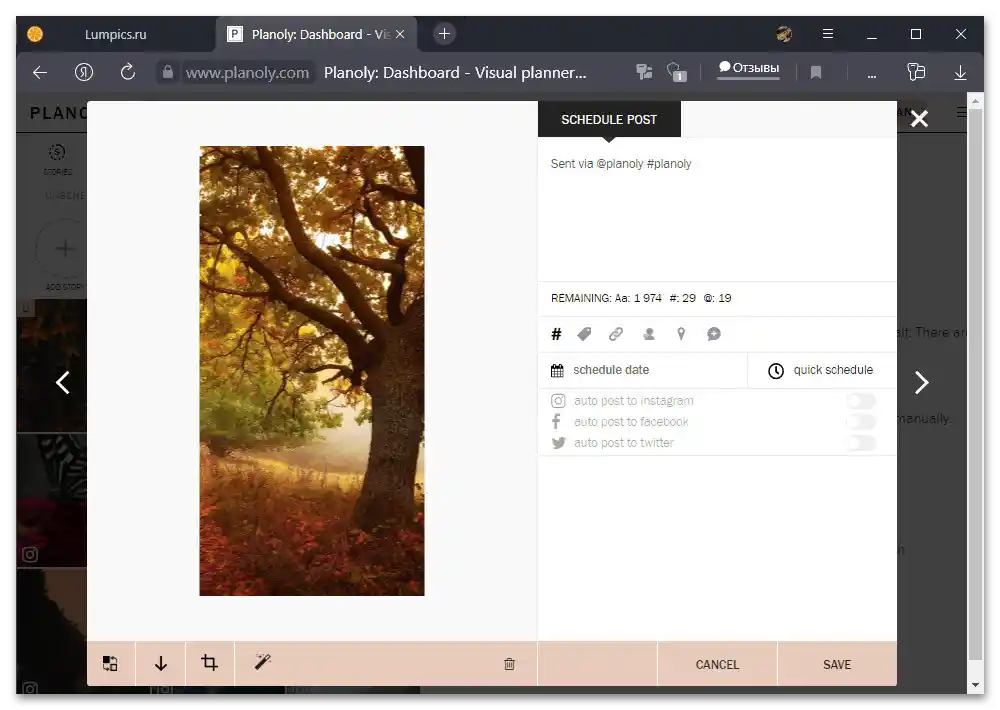Open the browser hamburger menu
The width and height of the screenshot is (1000, 710).
(828, 34)
